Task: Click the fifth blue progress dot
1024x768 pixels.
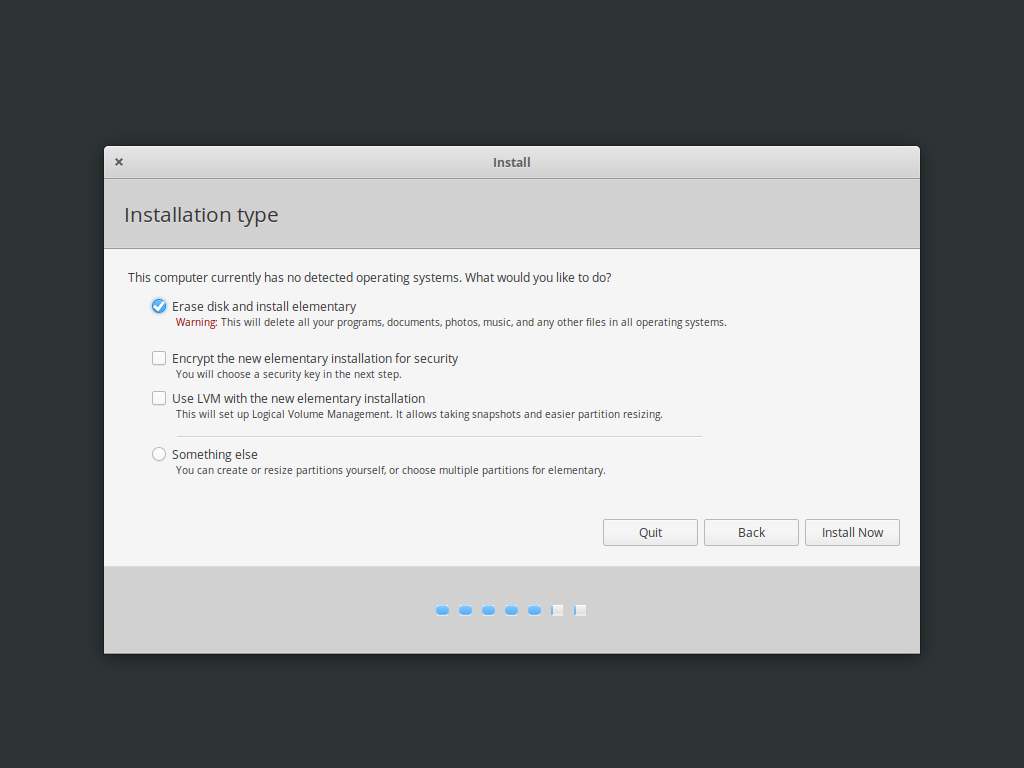Action: 535,610
